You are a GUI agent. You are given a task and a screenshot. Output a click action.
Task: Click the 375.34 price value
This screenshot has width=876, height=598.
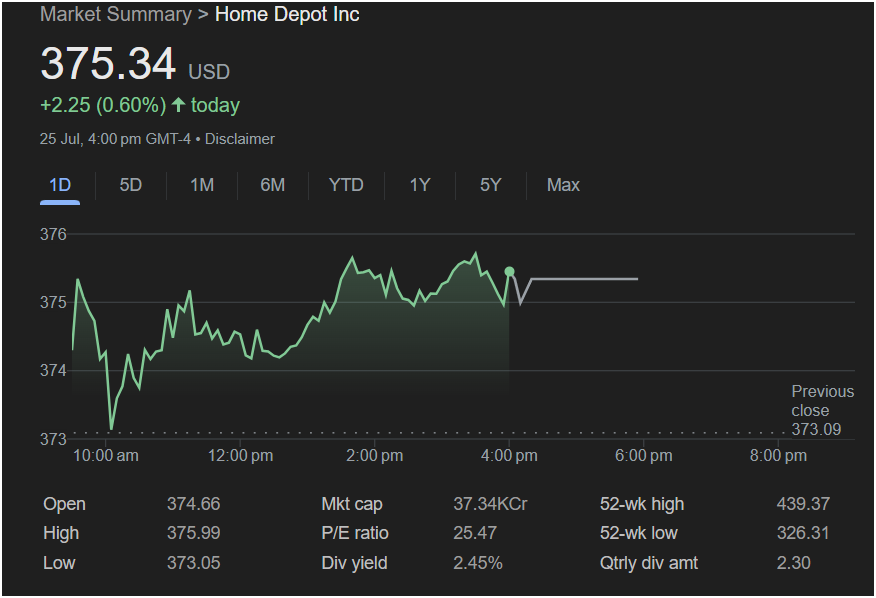pyautogui.click(x=108, y=63)
